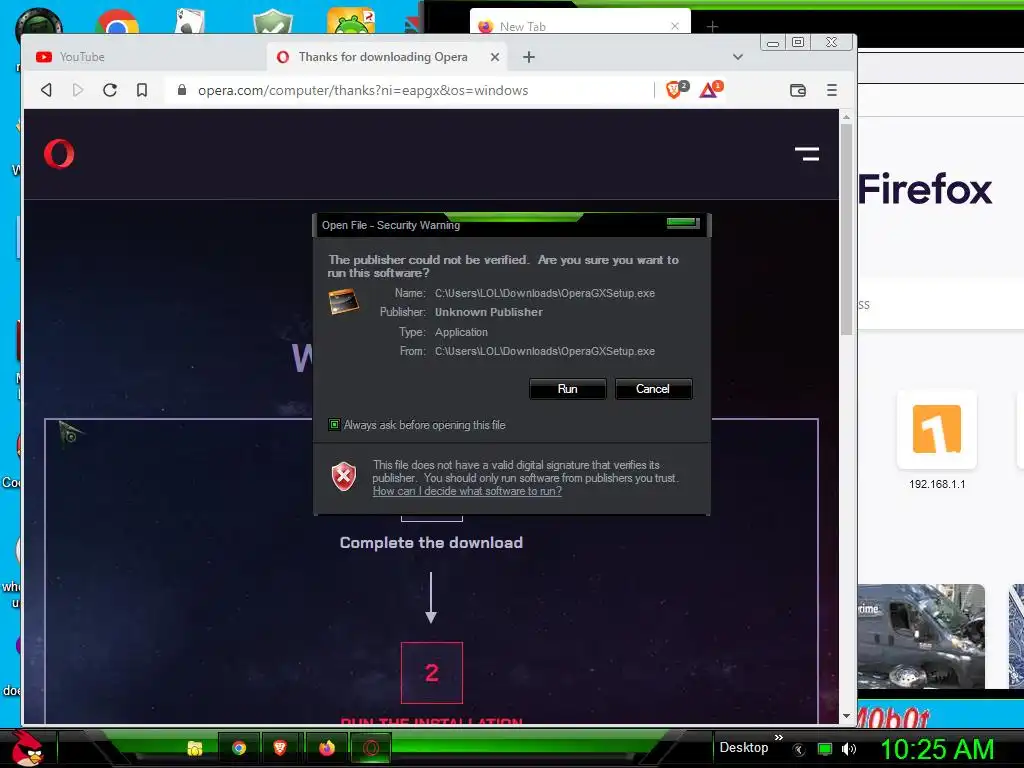Click the red shield warning icon in dialog
The height and width of the screenshot is (768, 1024).
point(344,477)
